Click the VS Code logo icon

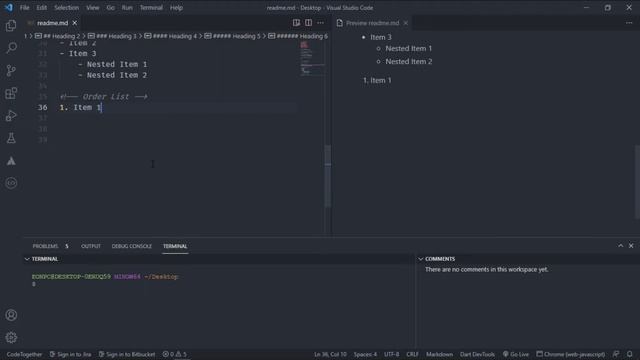pos(9,7)
